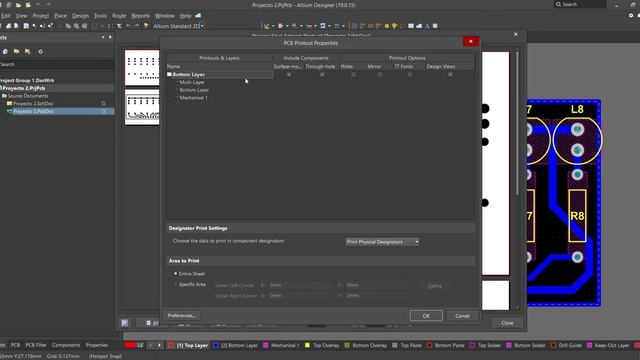Screen dimensions: 640x360
Task: Open the PCB panel tab
Action: tap(15, 345)
